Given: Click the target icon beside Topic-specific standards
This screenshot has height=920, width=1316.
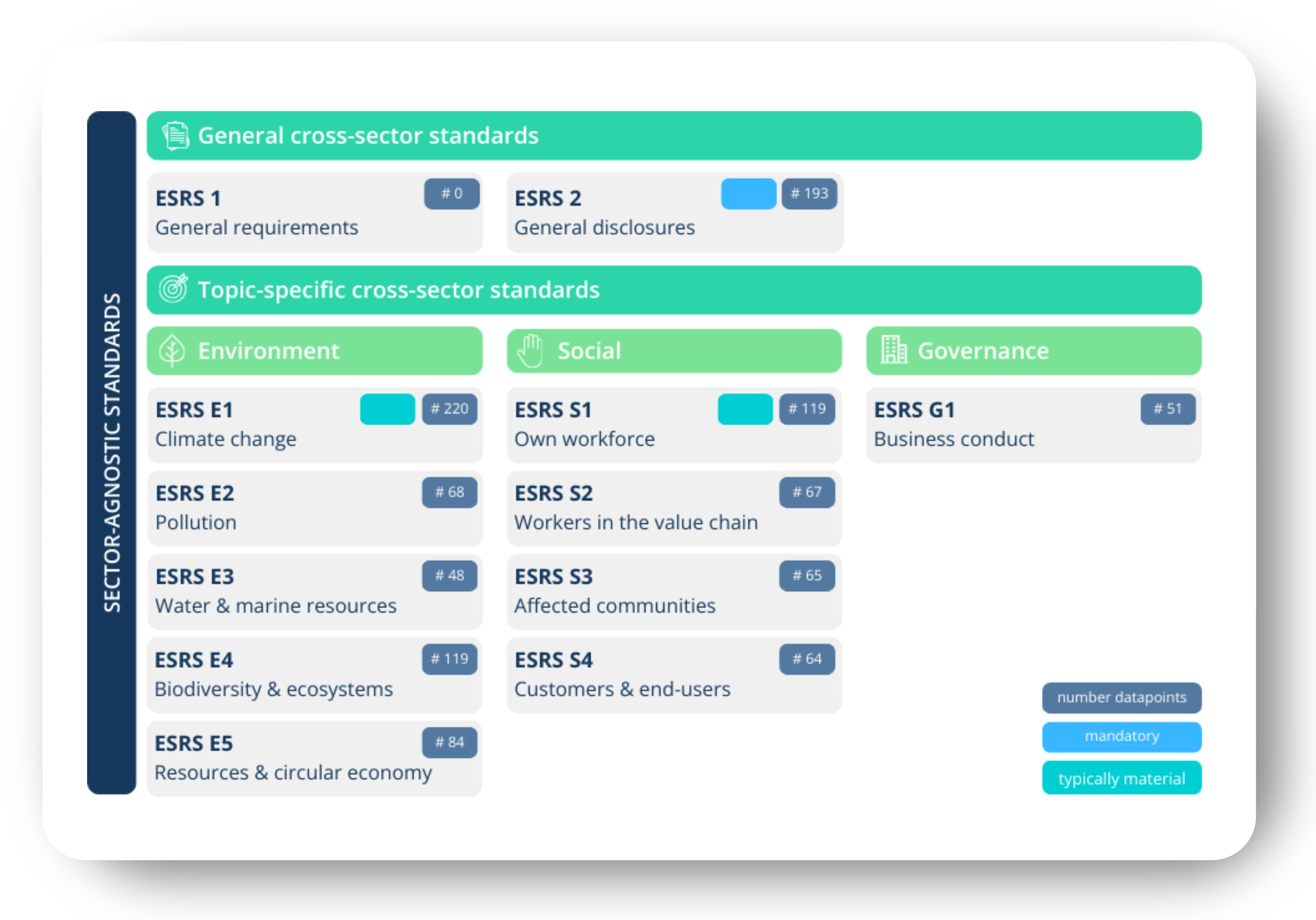Looking at the screenshot, I should tap(173, 288).
